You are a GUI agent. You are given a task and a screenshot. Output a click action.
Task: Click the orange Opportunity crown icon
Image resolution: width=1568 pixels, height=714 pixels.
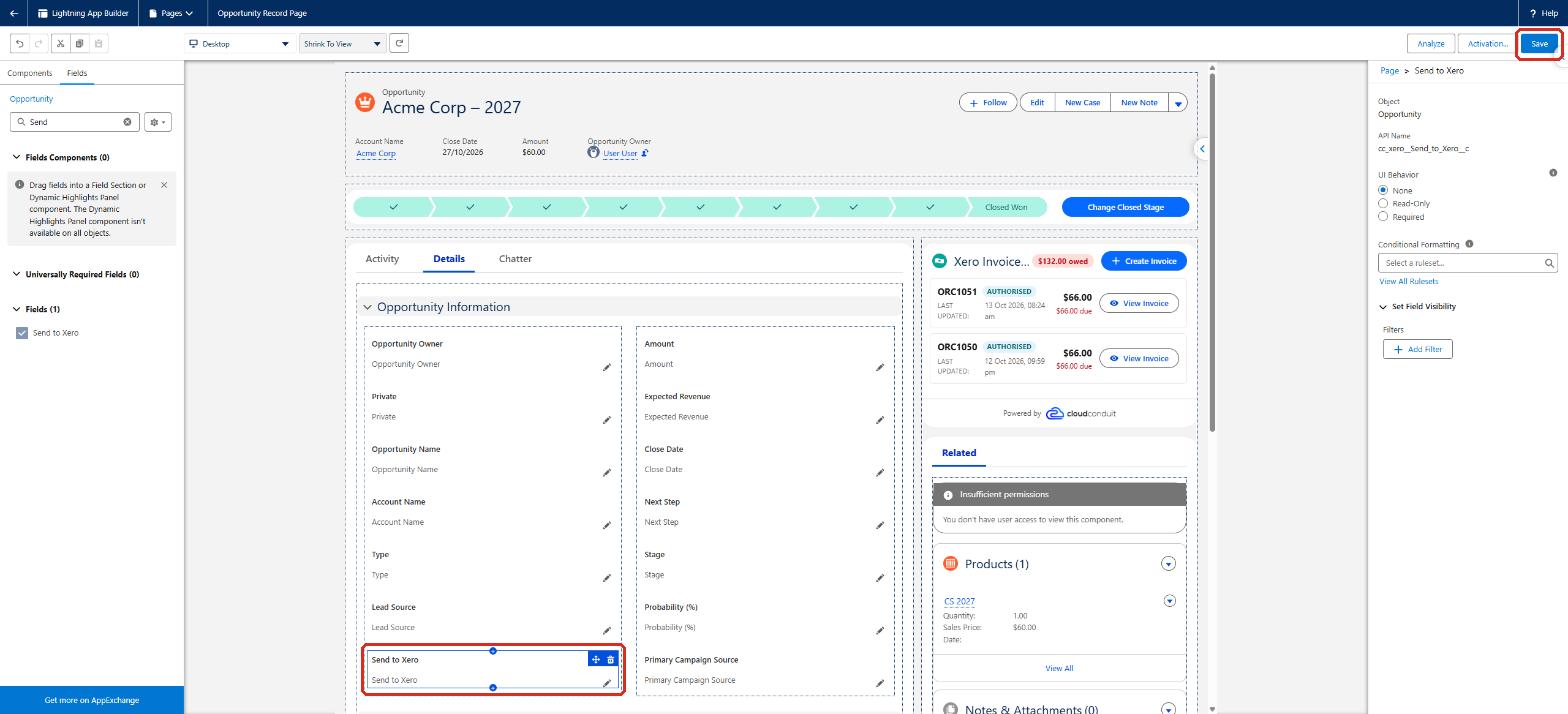coord(365,103)
